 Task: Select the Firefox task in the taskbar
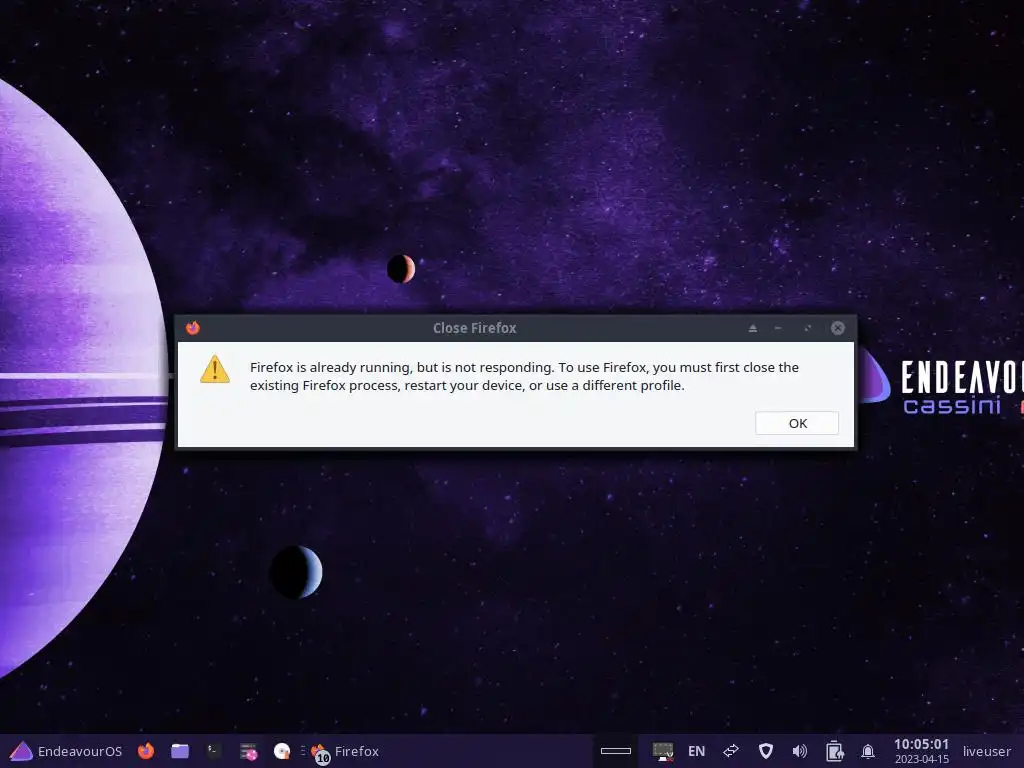point(345,752)
